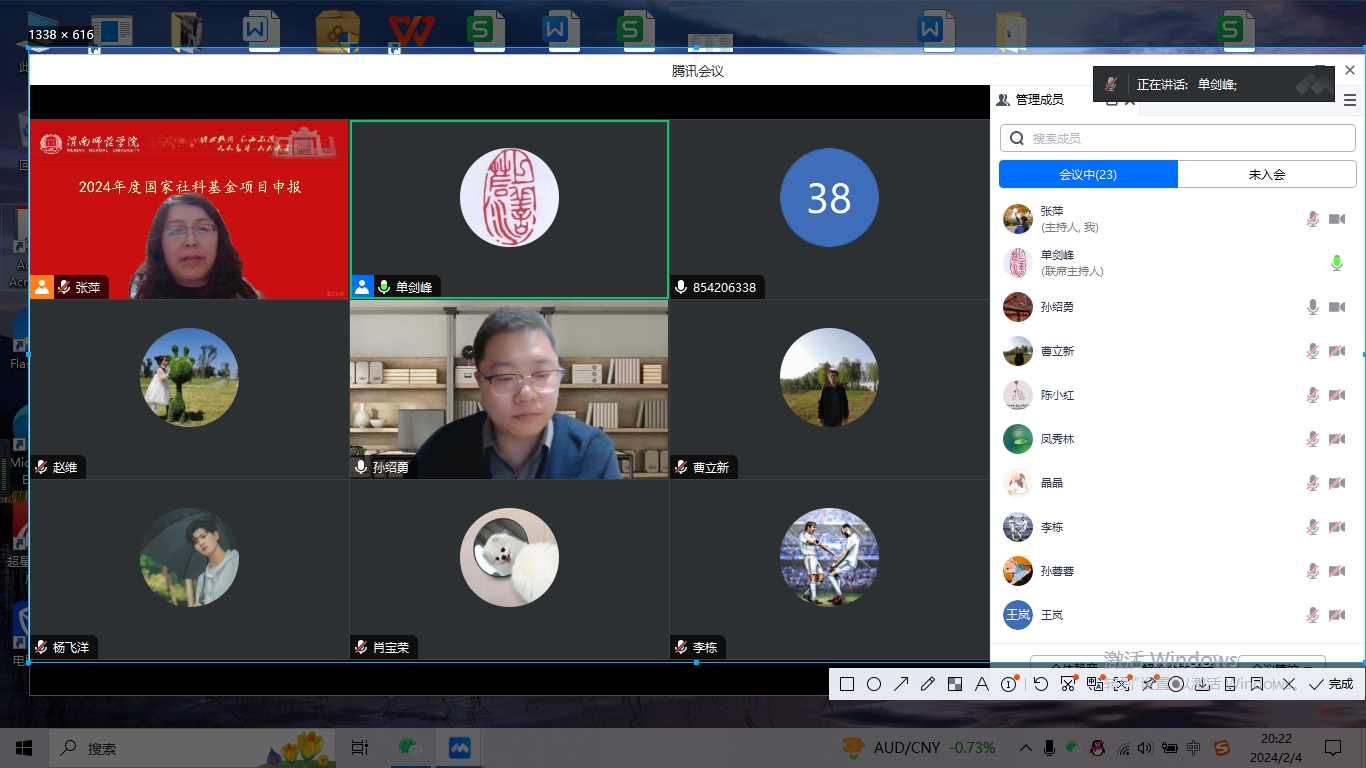
Task: Select the mosaic blur tool
Action: pos(955,684)
